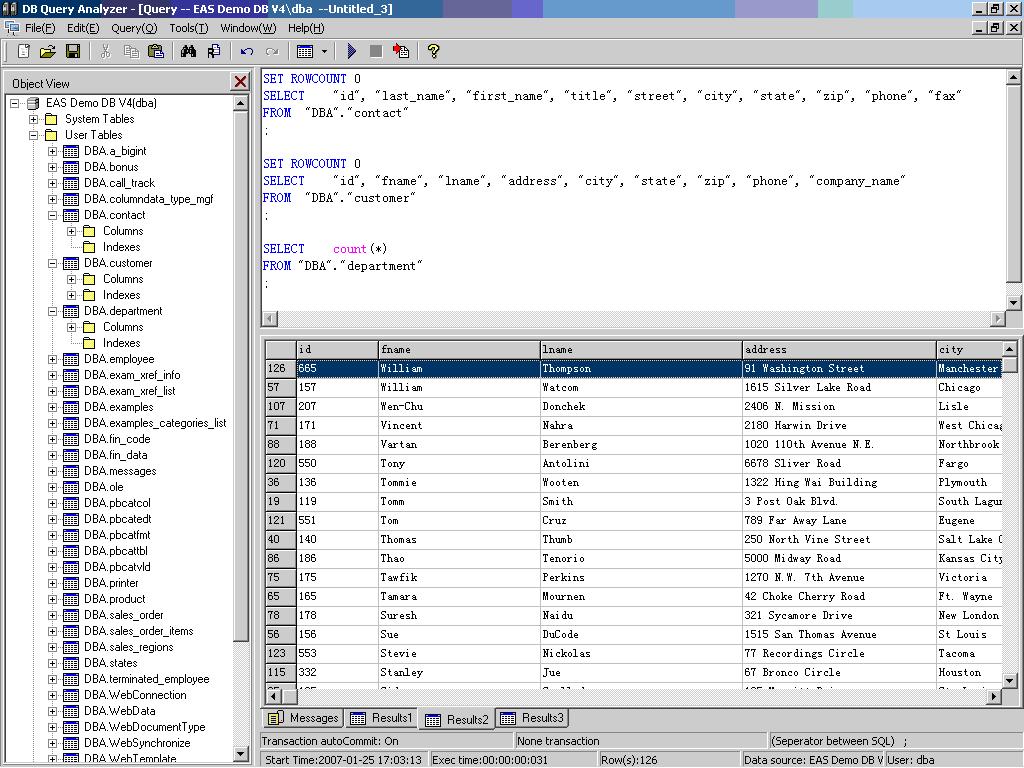Viewport: 1024px width, 768px height.
Task: Open the Tools(T) menu
Action: pos(189,28)
